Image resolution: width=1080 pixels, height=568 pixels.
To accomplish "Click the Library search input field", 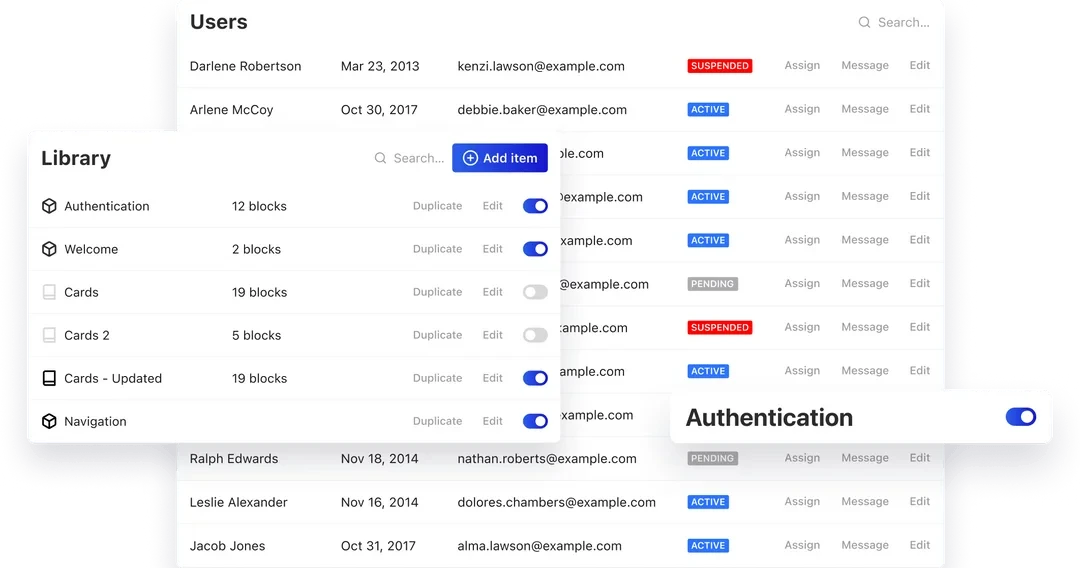I will [409, 158].
